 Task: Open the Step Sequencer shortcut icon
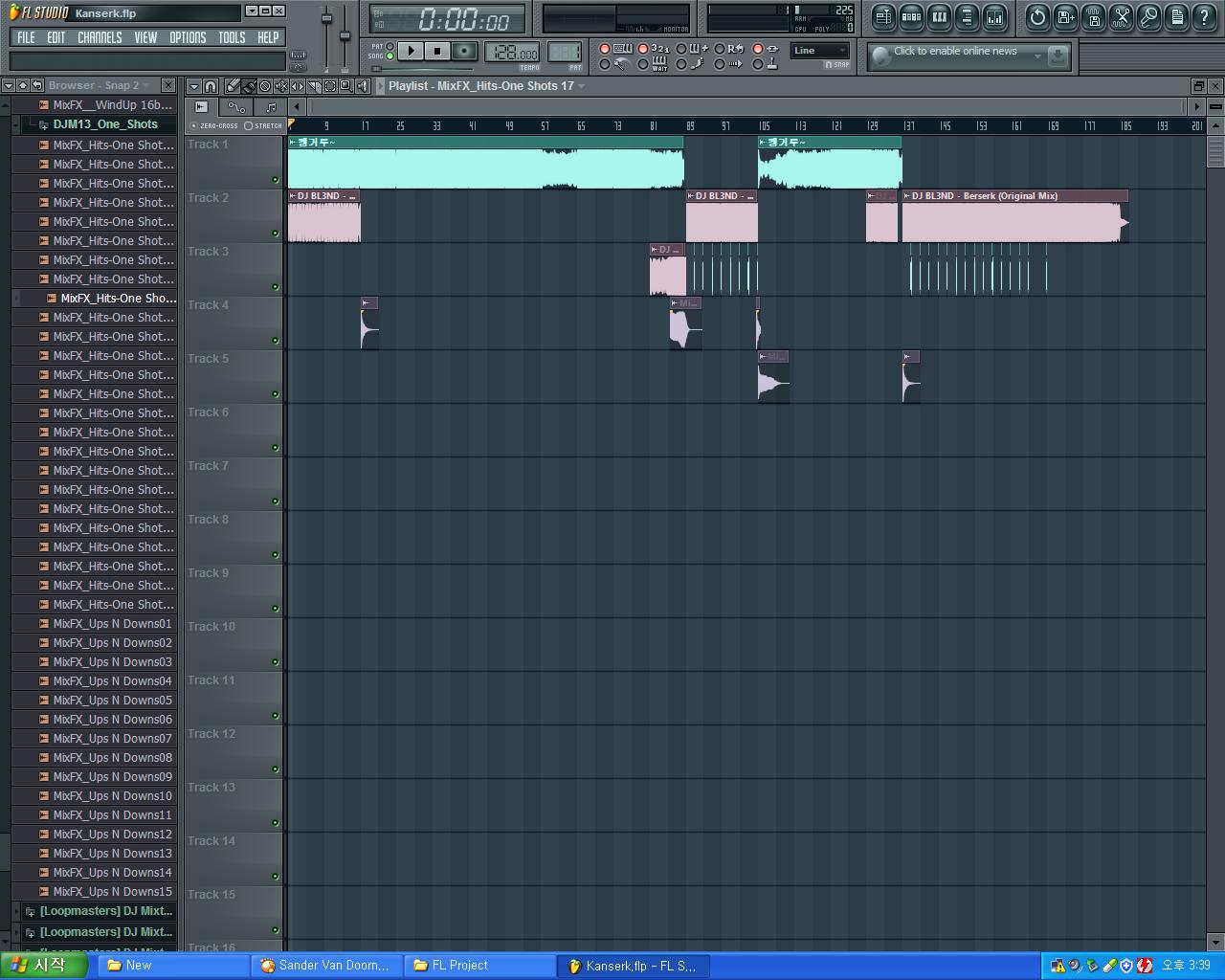[x=911, y=16]
